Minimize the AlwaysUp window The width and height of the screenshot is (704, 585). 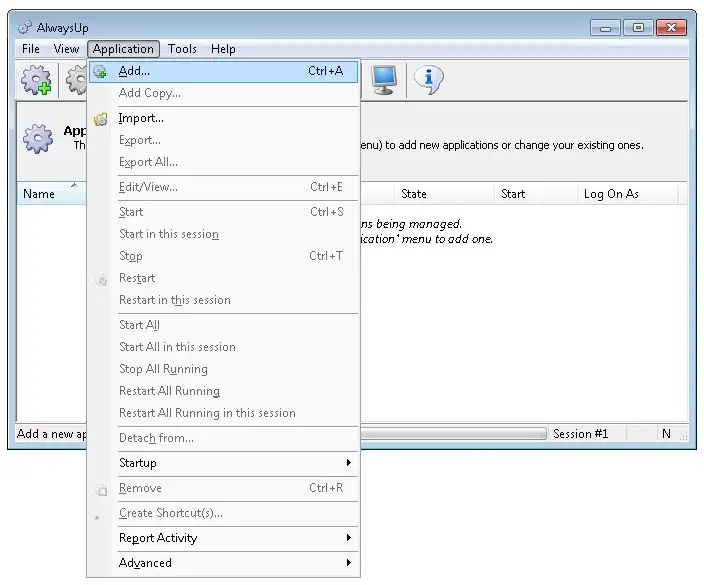click(x=605, y=28)
